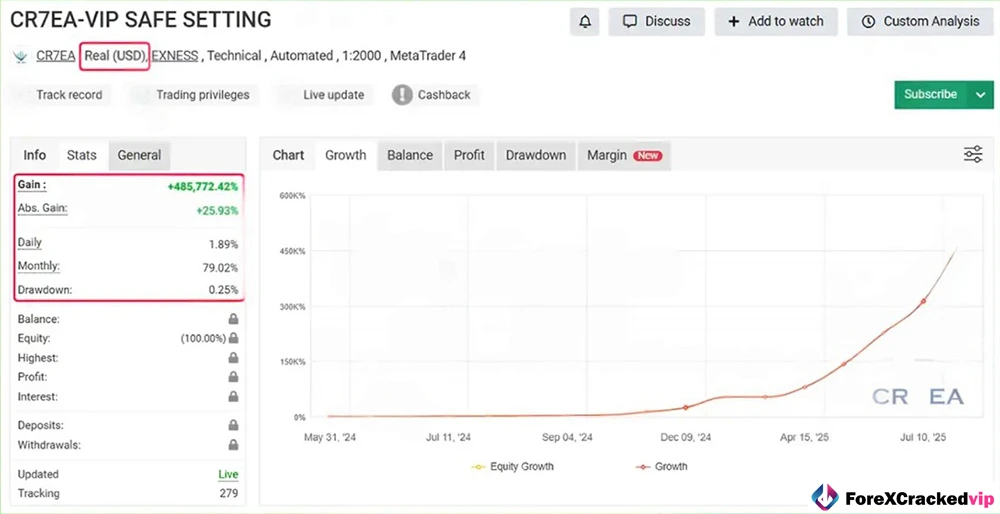Click the Abs. Gain label
Screen dimensions: 1000x514
pyautogui.click(x=43, y=208)
